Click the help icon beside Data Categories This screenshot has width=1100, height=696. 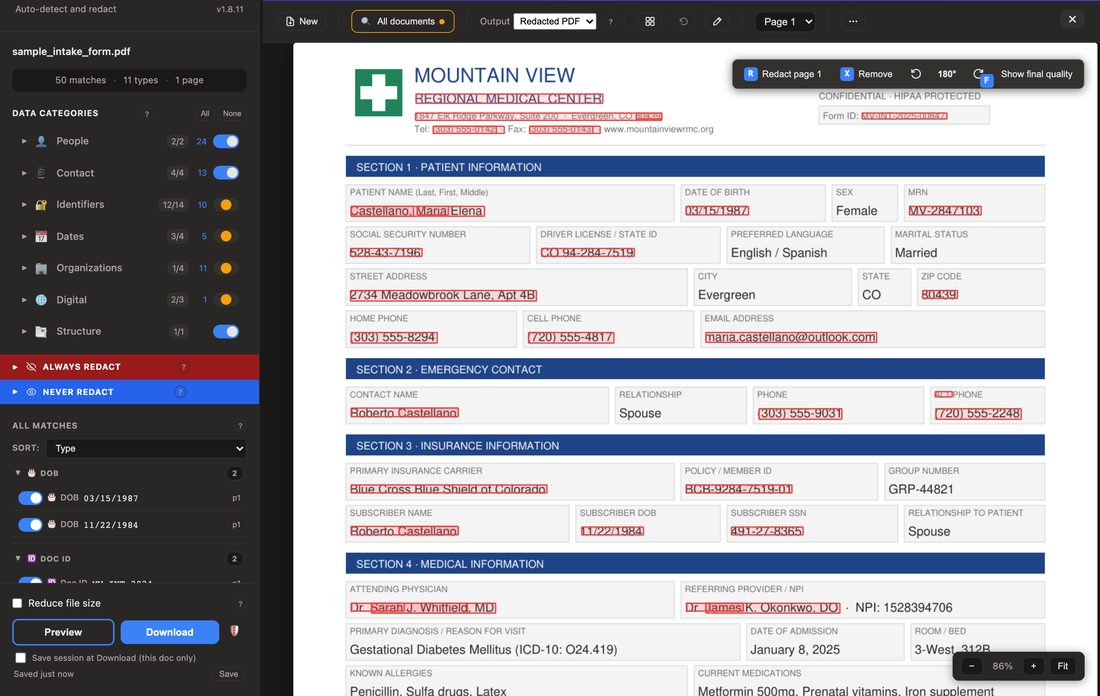point(147,114)
